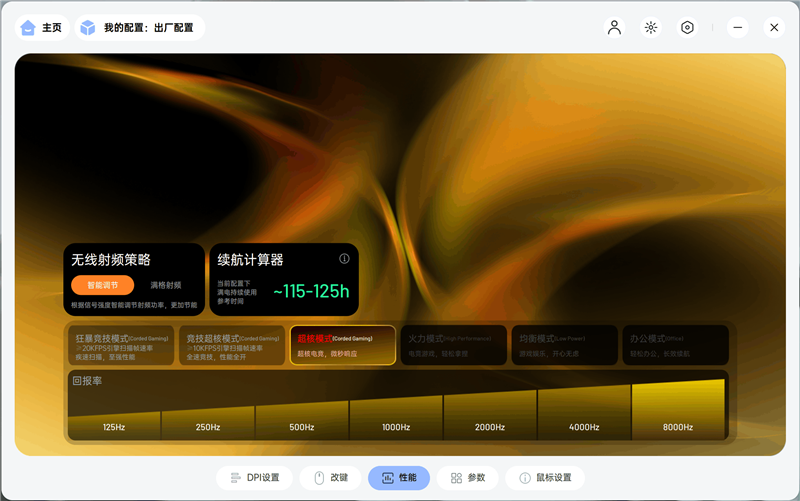Choose 狂暴竞技模式 performance mode
The image size is (800, 501).
pos(121,345)
